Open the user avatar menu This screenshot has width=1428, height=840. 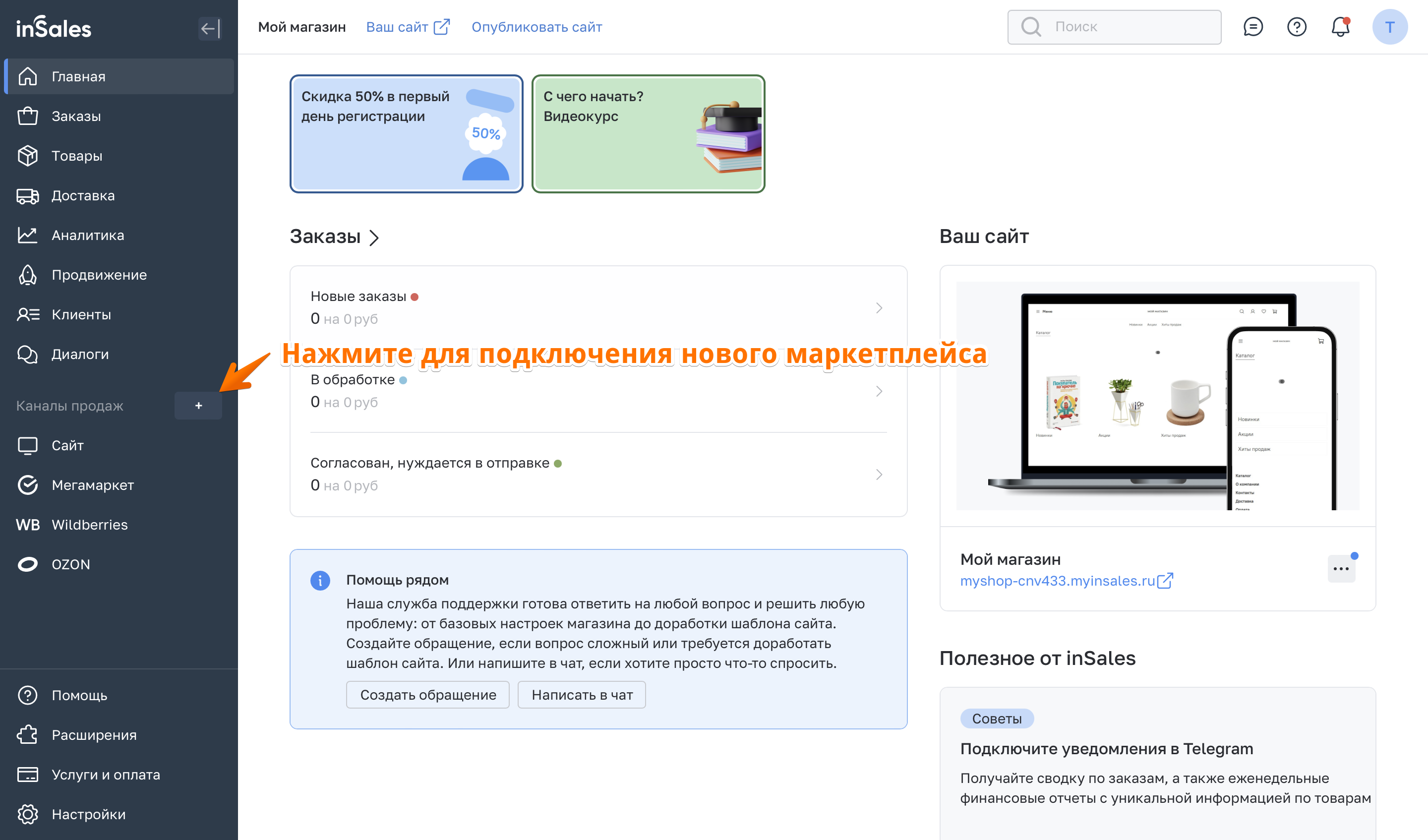1389,27
